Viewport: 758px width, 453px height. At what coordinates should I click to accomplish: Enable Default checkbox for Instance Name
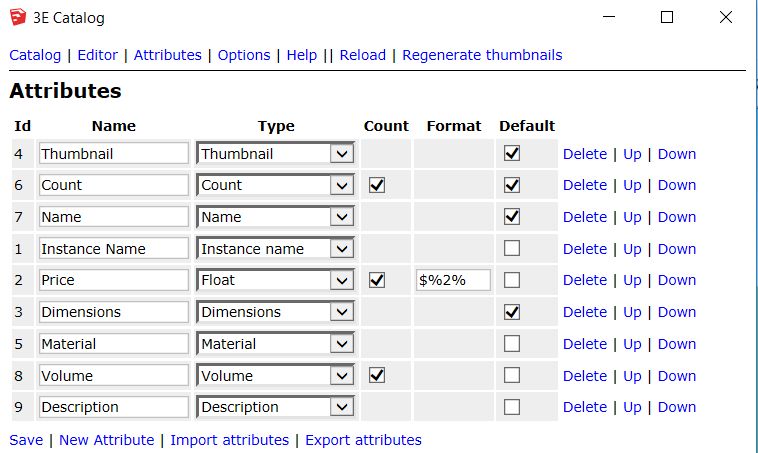click(x=512, y=248)
